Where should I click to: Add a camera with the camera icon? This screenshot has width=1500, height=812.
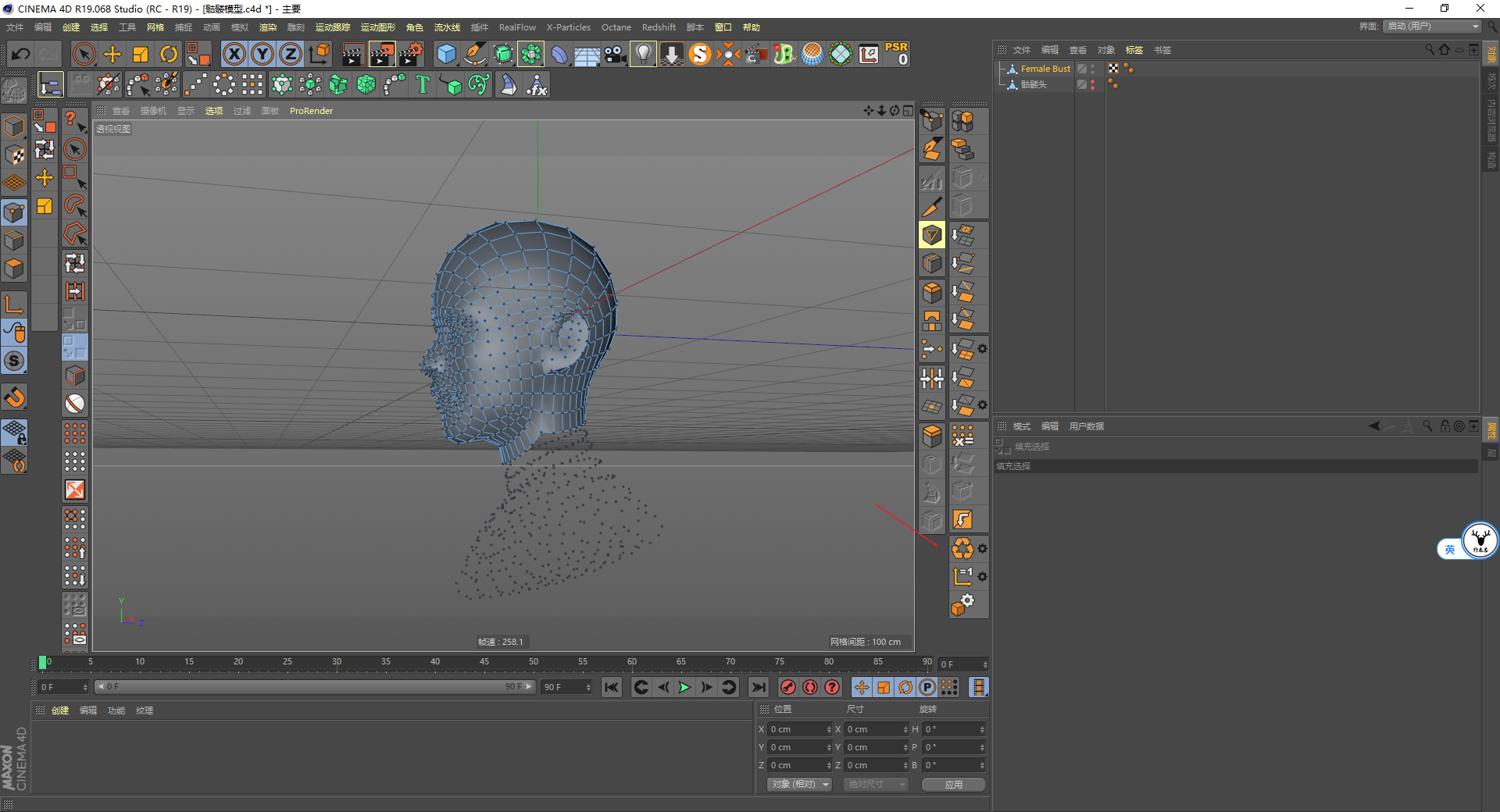tap(615, 54)
